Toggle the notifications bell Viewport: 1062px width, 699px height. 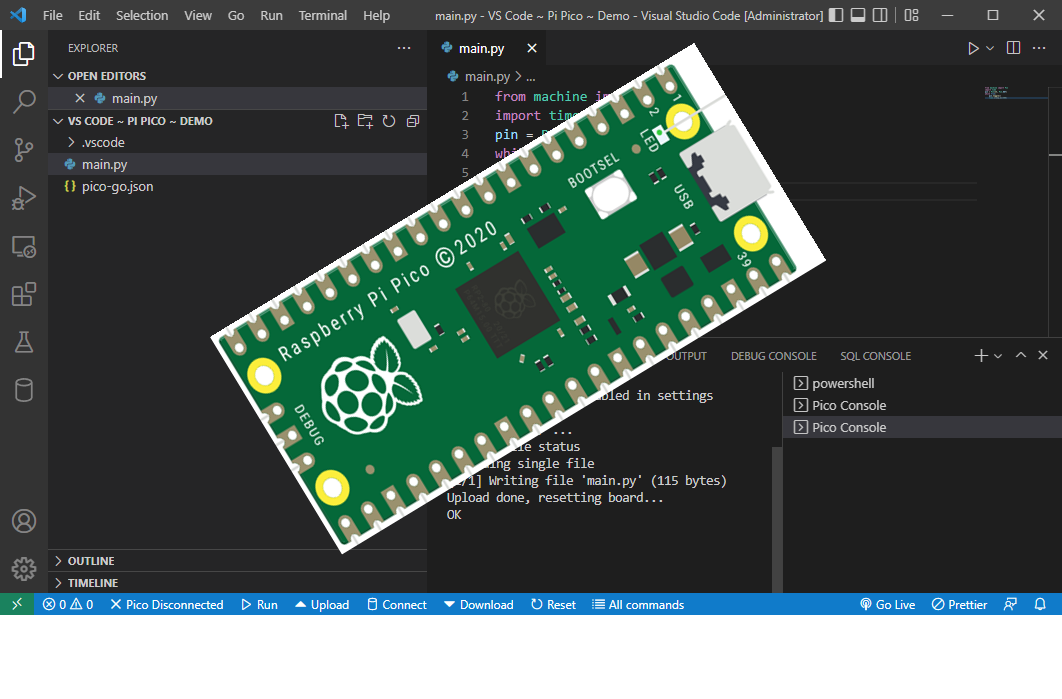coord(1040,604)
